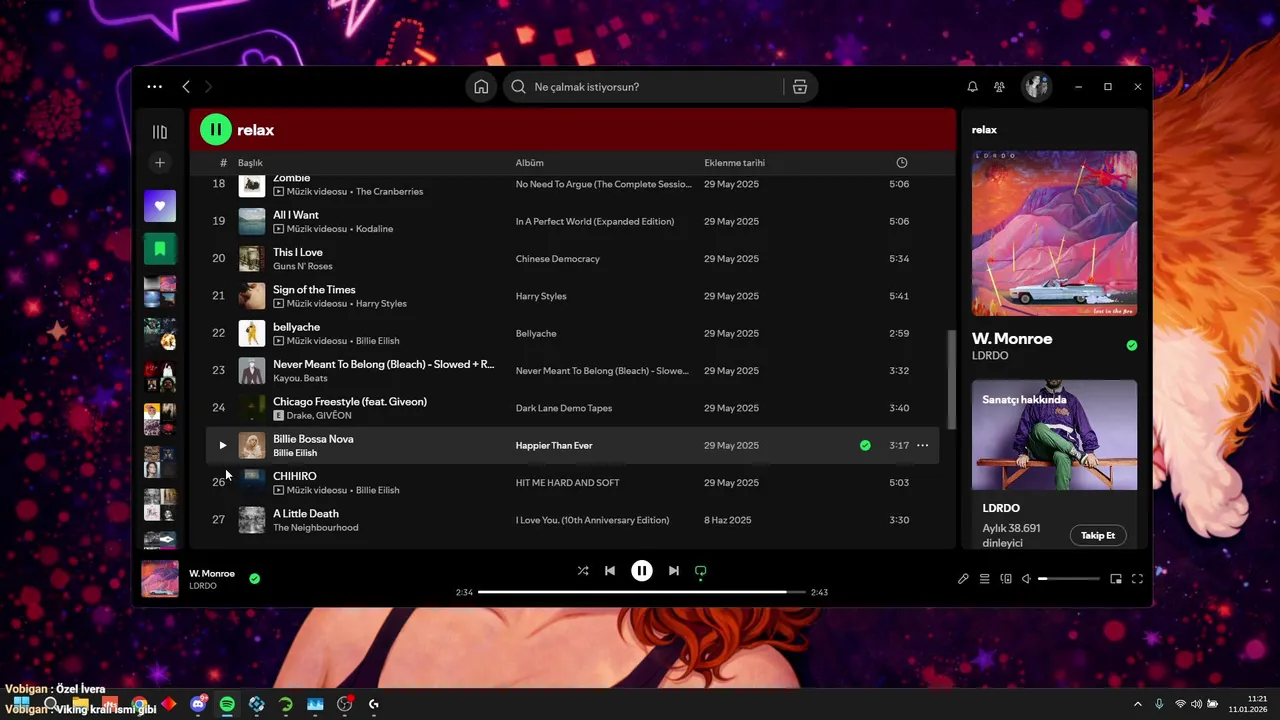The width and height of the screenshot is (1280, 720).
Task: Open connect to a device icon
Action: tap(1006, 579)
